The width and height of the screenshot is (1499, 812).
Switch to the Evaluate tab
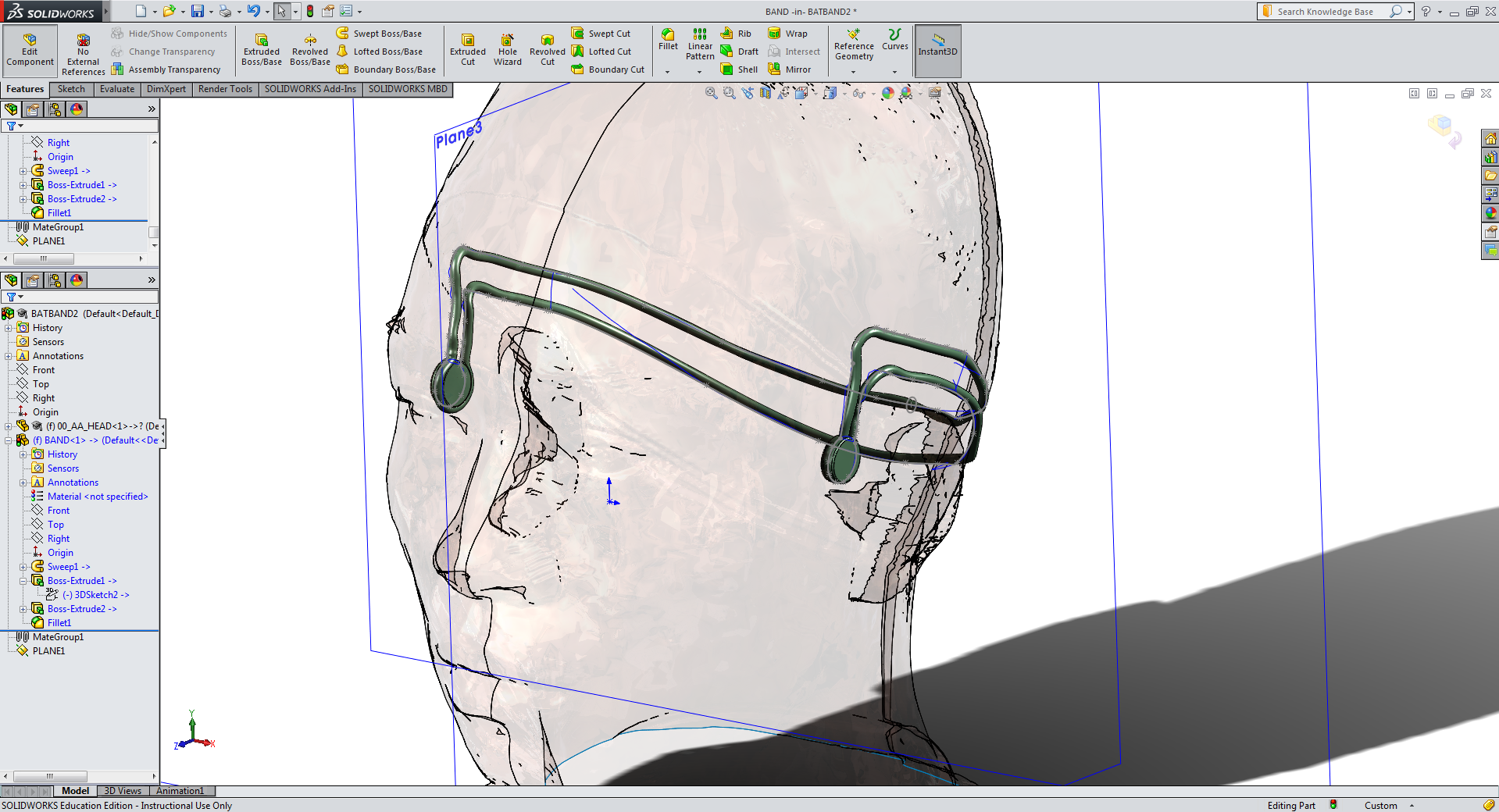[x=117, y=89]
